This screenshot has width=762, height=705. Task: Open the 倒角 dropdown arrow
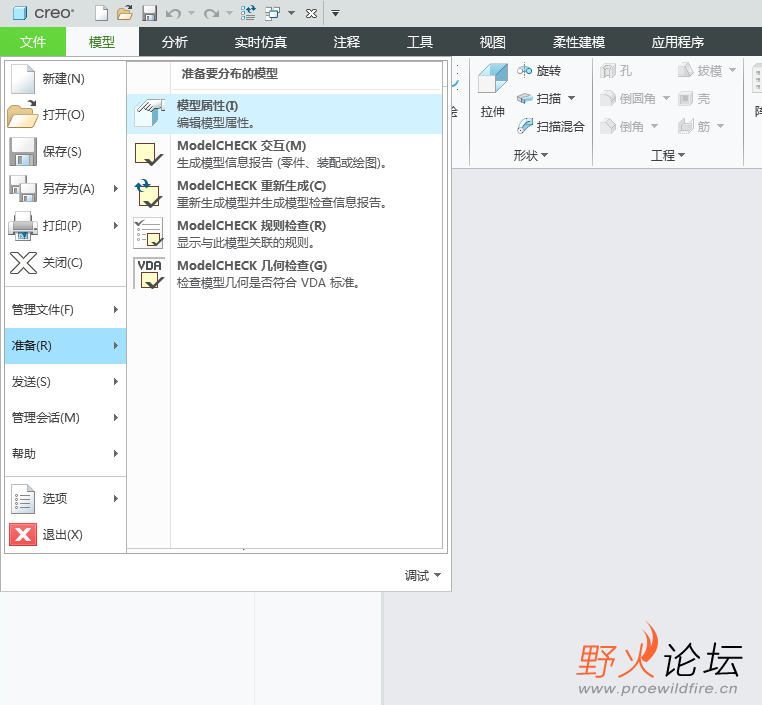[655, 126]
